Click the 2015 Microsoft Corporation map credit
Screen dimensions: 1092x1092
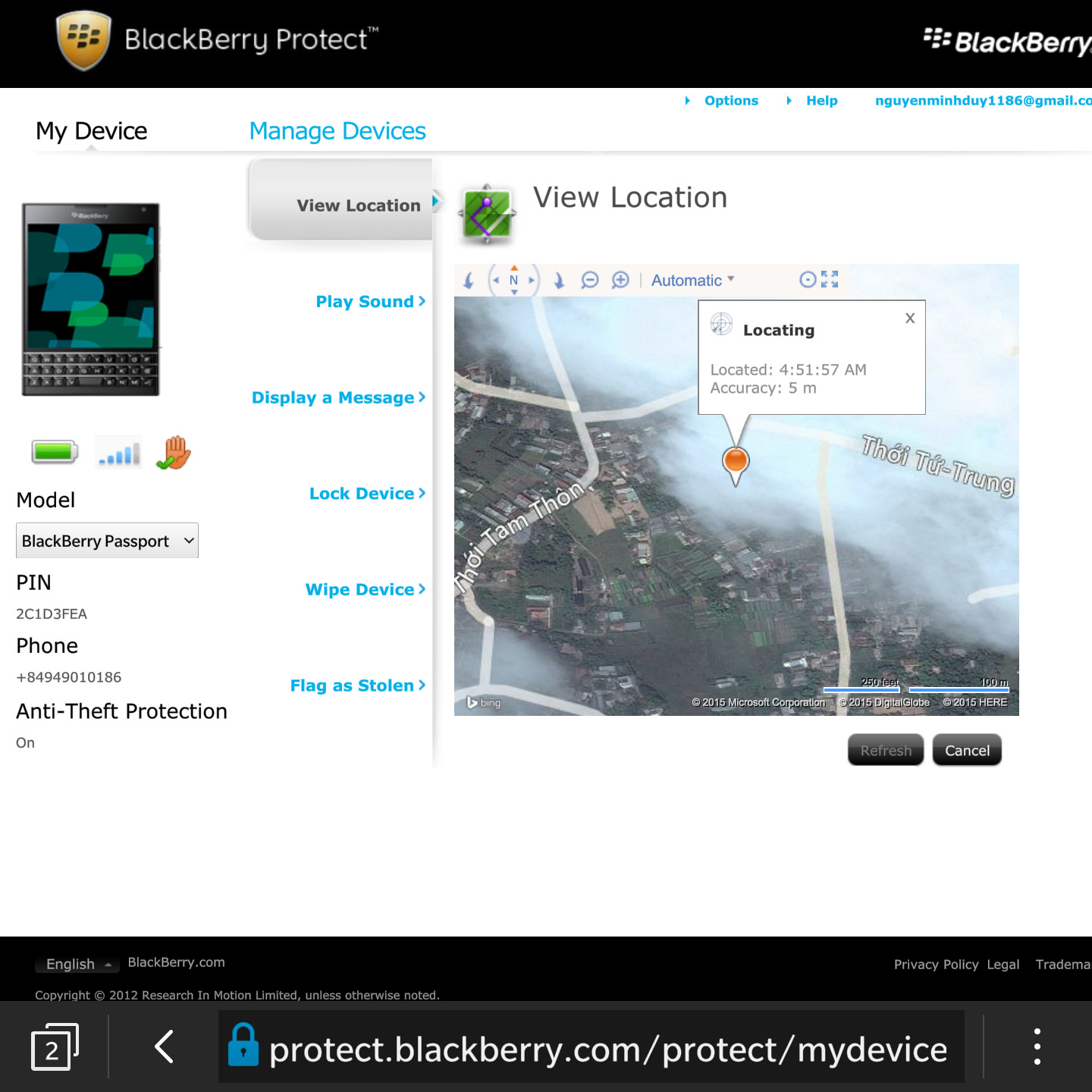coord(758,702)
